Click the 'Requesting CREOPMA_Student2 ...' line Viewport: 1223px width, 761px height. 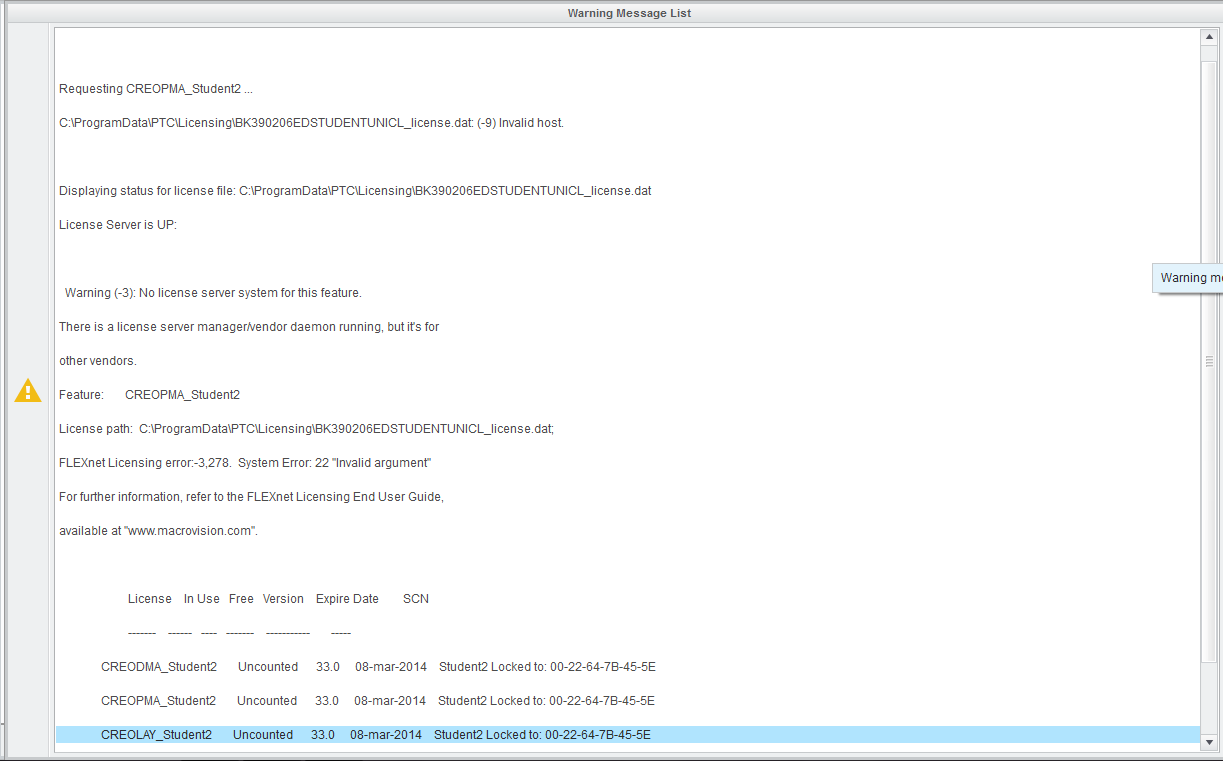(x=156, y=89)
